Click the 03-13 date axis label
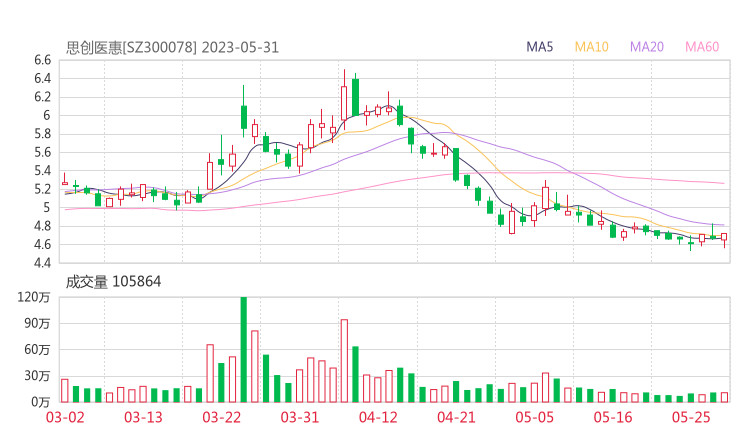The height and width of the screenshot is (440, 740). 143,417
